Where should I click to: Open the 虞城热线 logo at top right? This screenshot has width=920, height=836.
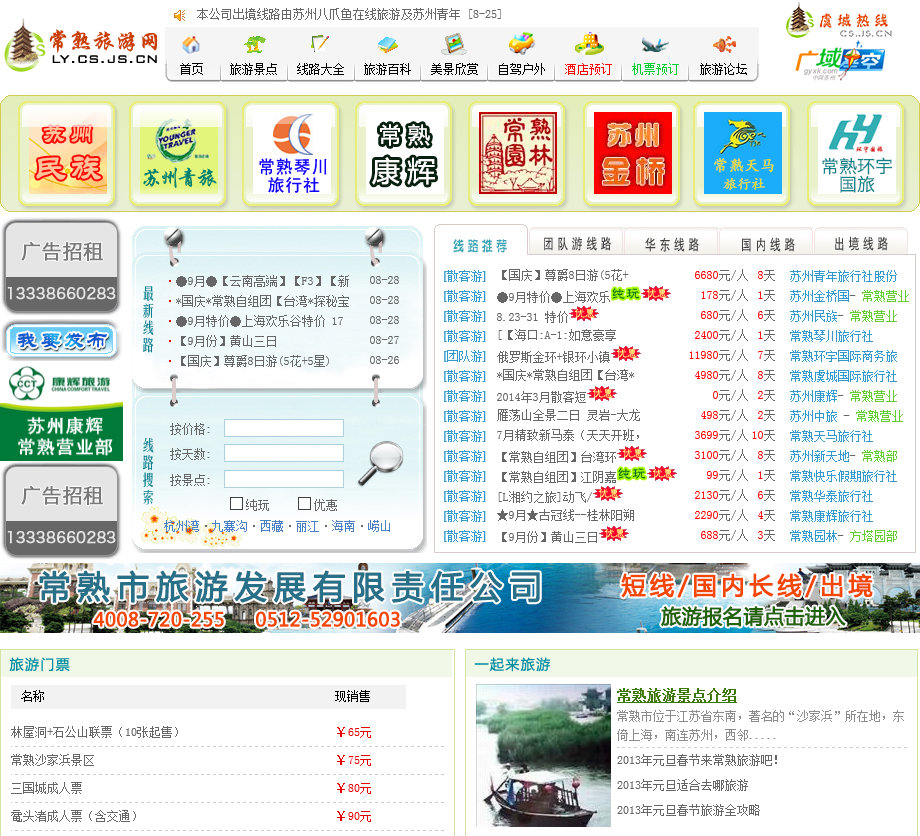coord(839,21)
